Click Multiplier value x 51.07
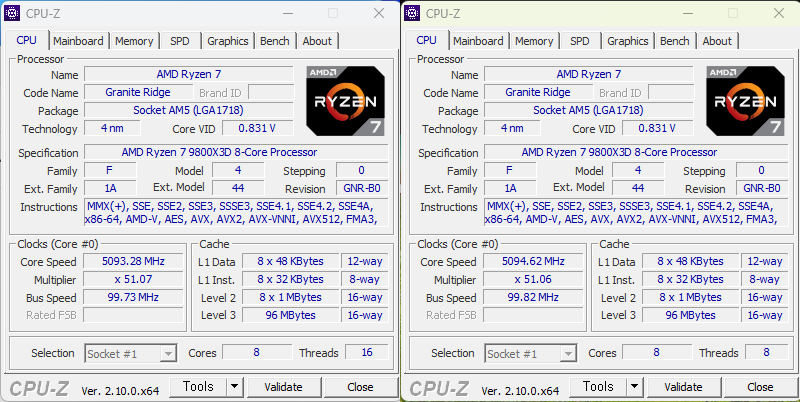The image size is (800, 402). pos(133,280)
